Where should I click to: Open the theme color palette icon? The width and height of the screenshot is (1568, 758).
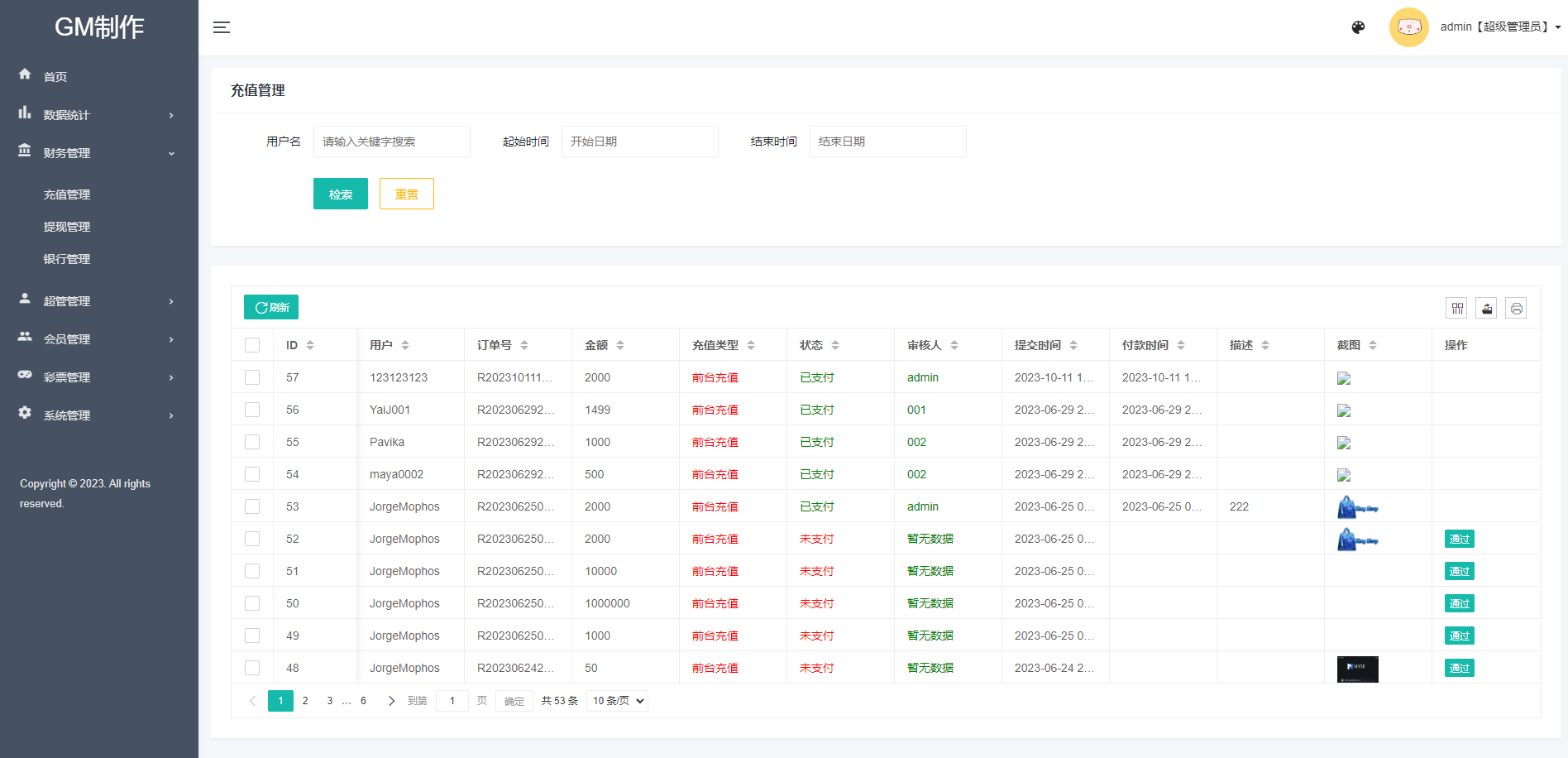1358,27
